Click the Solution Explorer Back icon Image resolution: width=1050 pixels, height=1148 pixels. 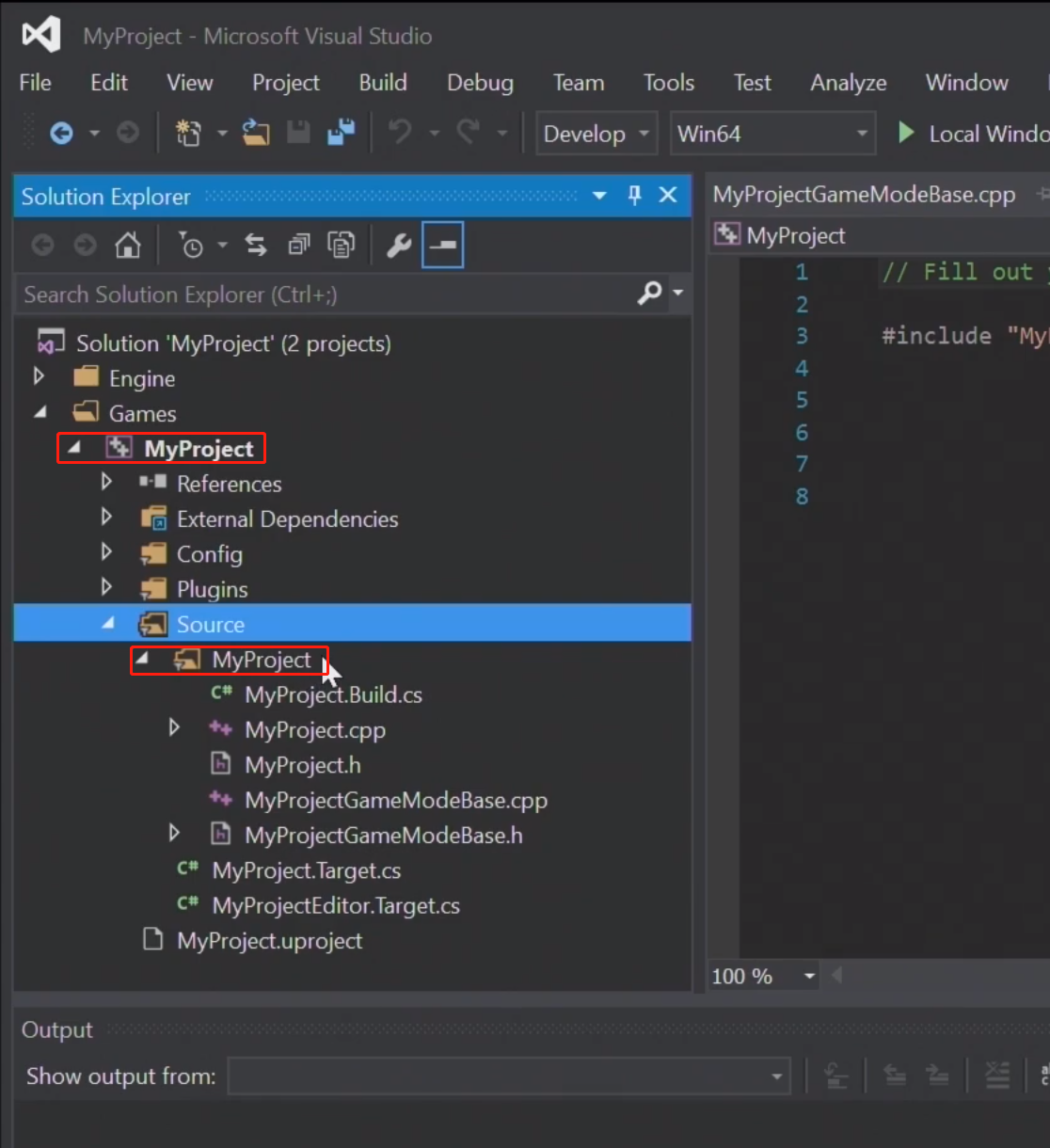[42, 246]
